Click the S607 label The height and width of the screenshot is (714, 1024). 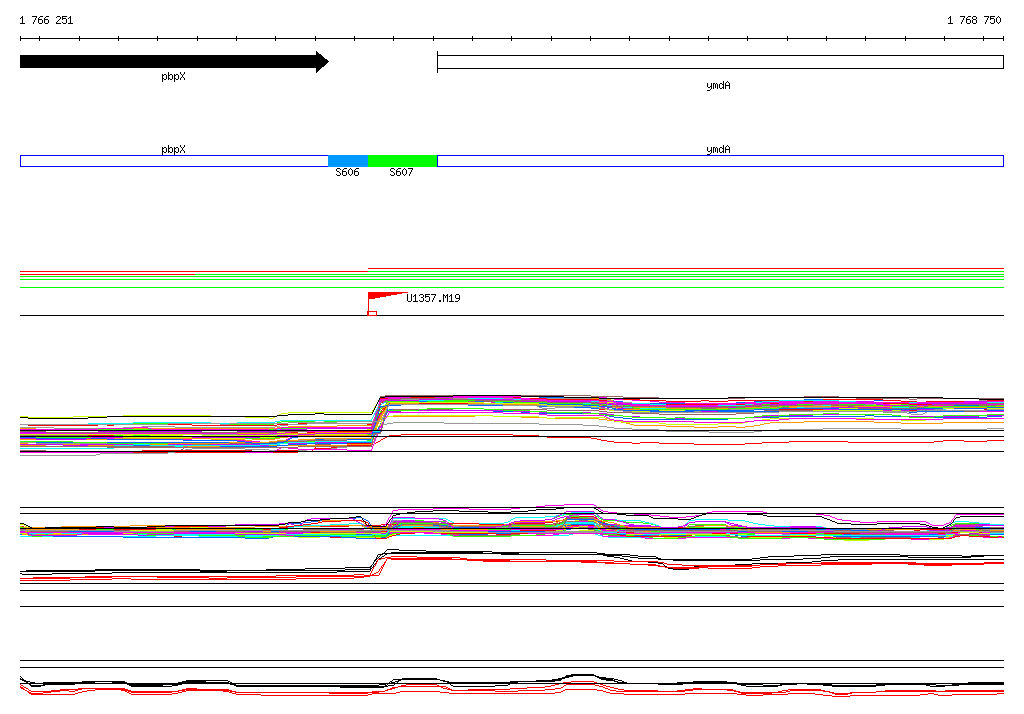(x=401, y=172)
